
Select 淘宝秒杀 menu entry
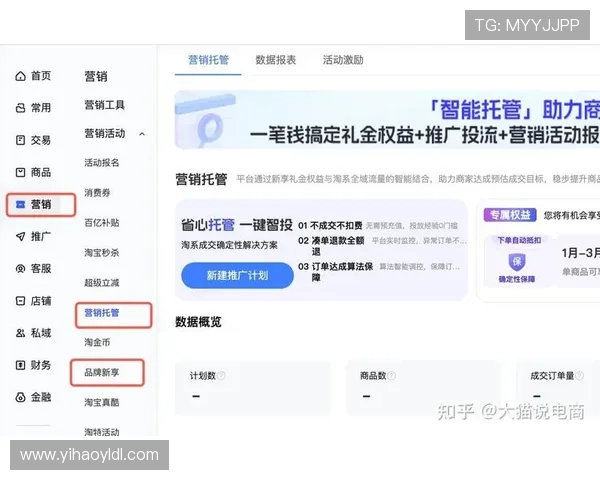102,253
